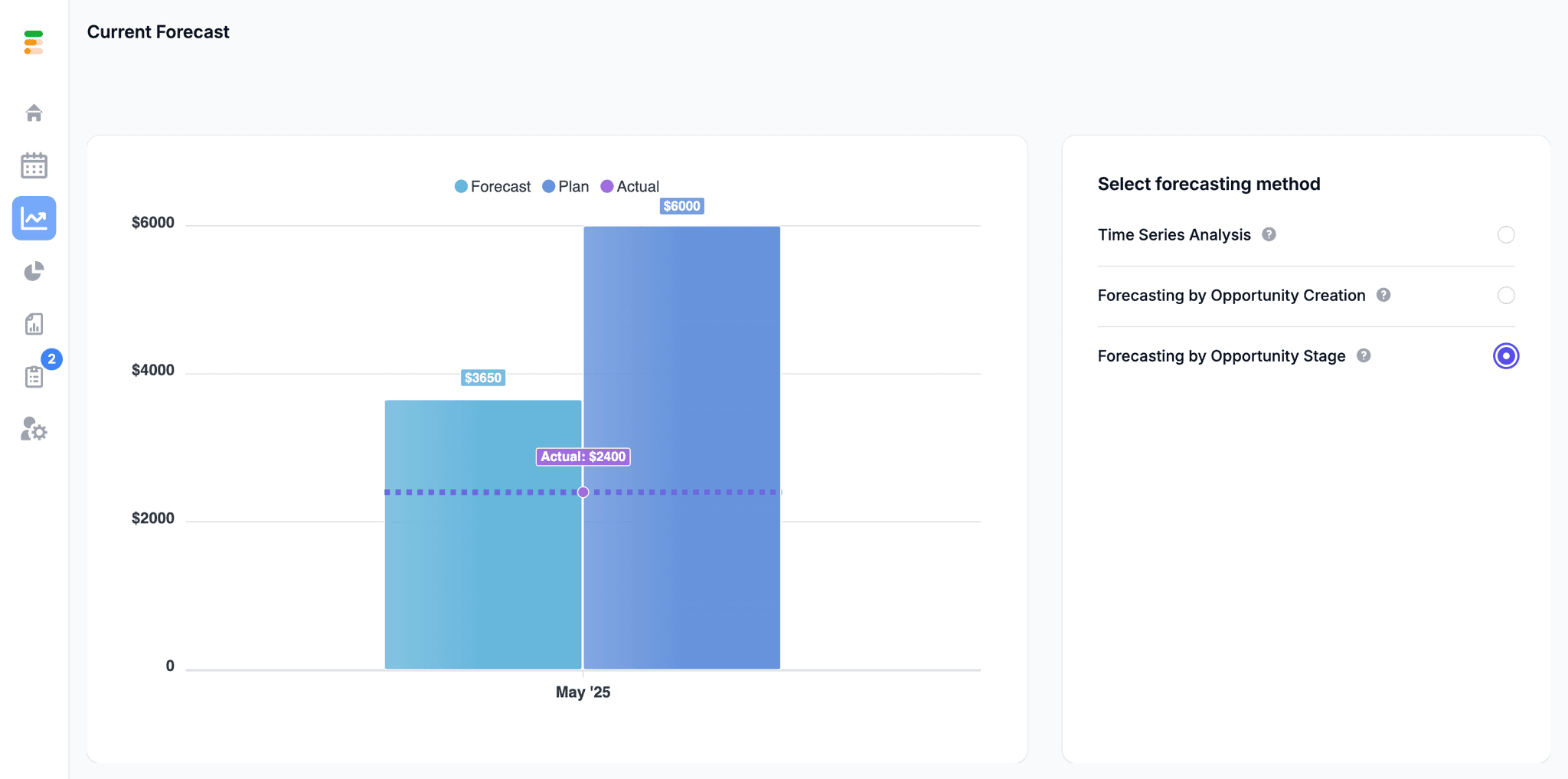The height and width of the screenshot is (779, 1568).
Task: Select Forecasting by Opportunity Stage method
Action: (x=1505, y=355)
